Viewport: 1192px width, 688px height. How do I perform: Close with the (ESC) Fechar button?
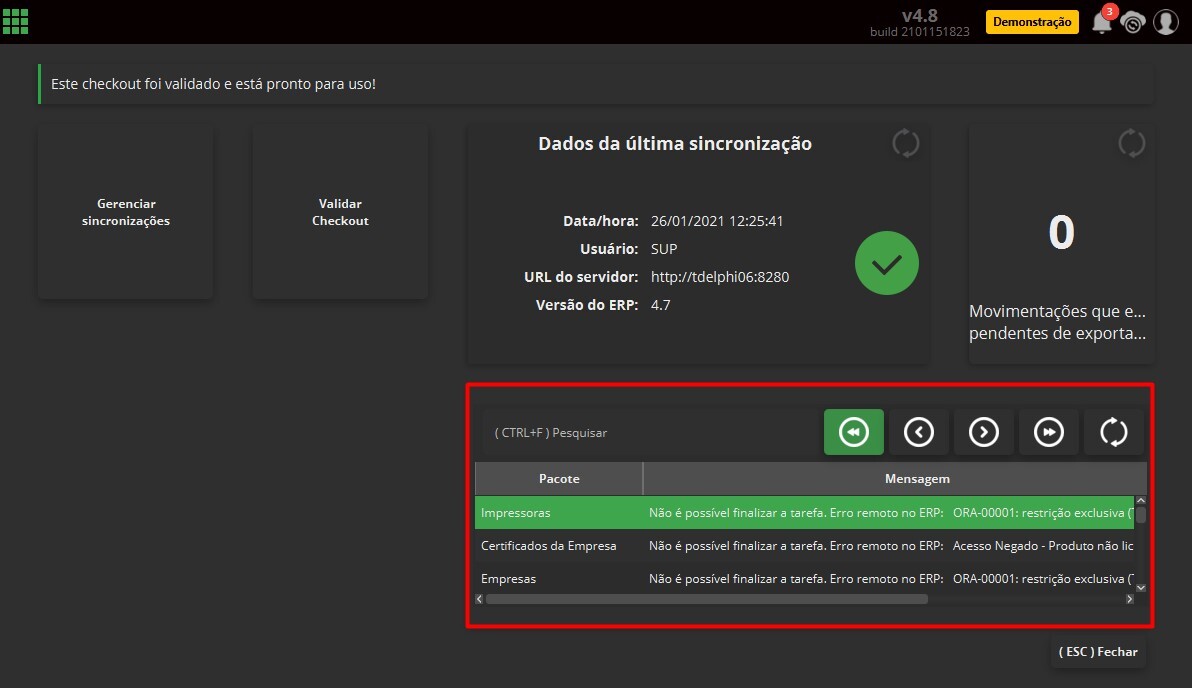pyautogui.click(x=1098, y=652)
